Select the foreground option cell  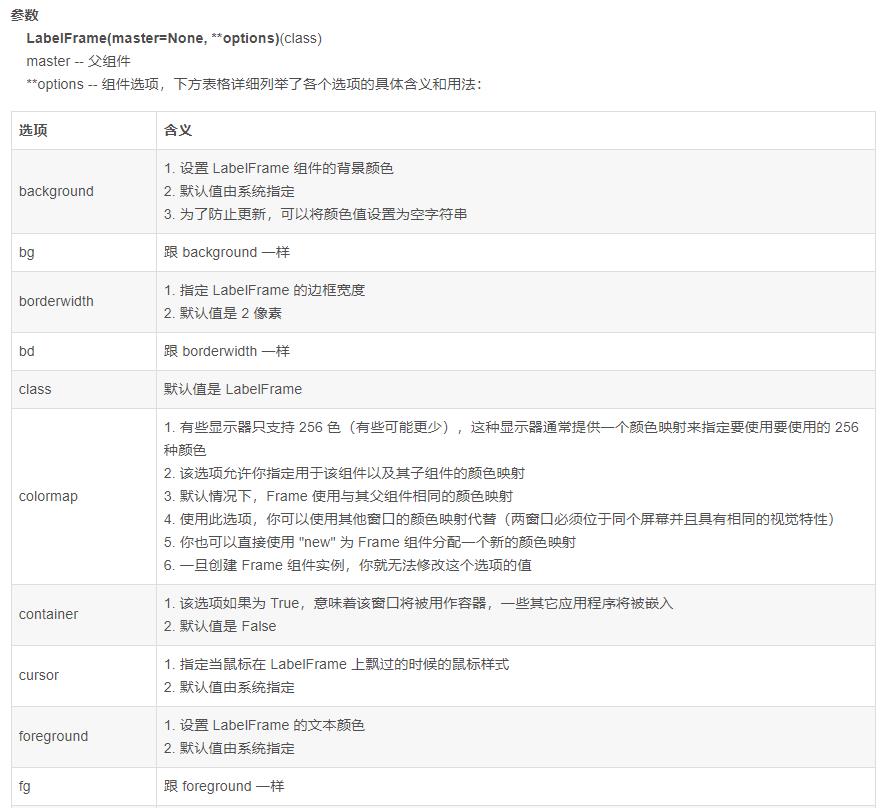coord(51,736)
